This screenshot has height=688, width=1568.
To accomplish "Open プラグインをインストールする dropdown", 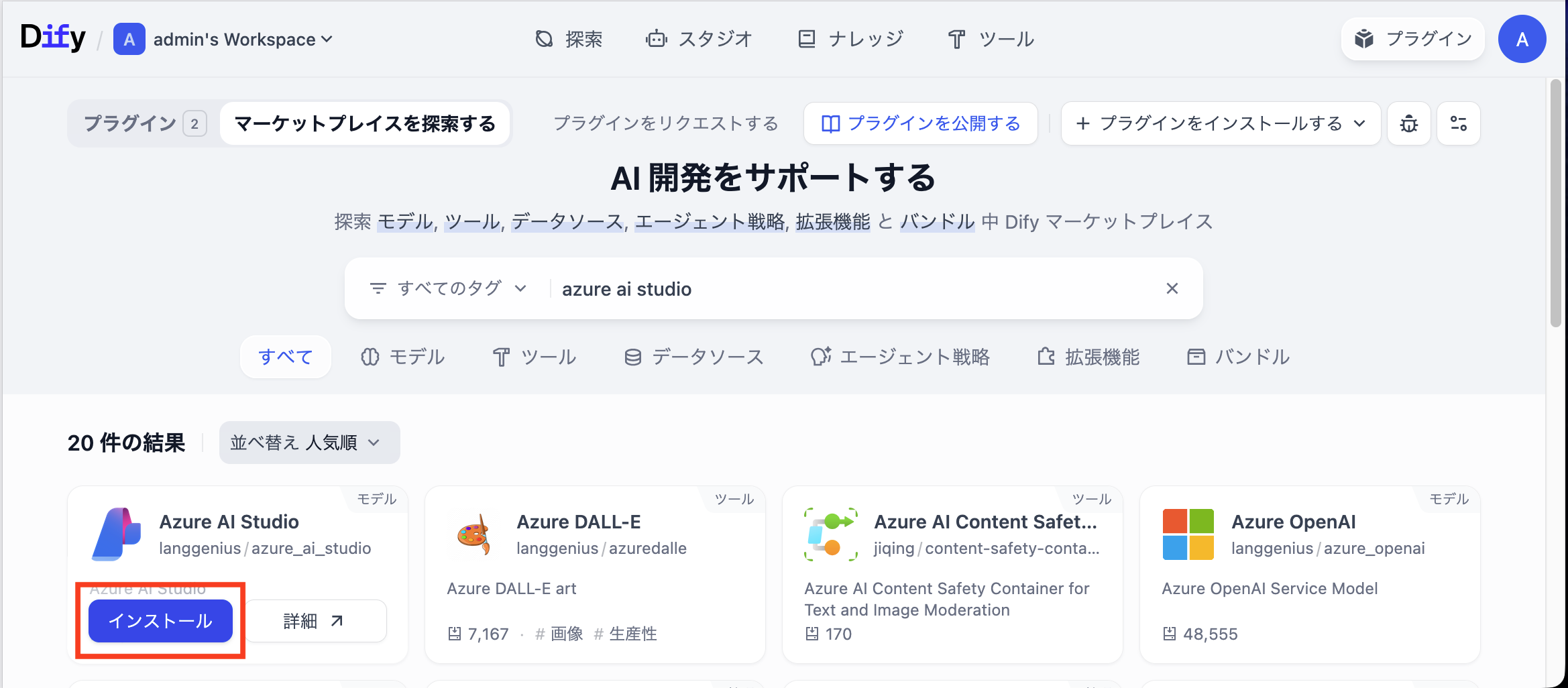I will click(x=1221, y=123).
